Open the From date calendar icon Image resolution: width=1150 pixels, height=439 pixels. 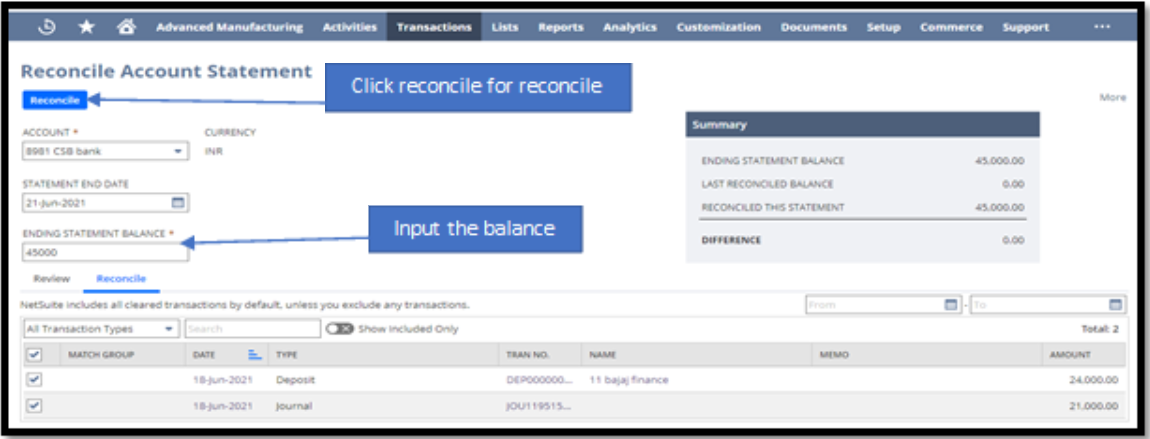click(952, 305)
